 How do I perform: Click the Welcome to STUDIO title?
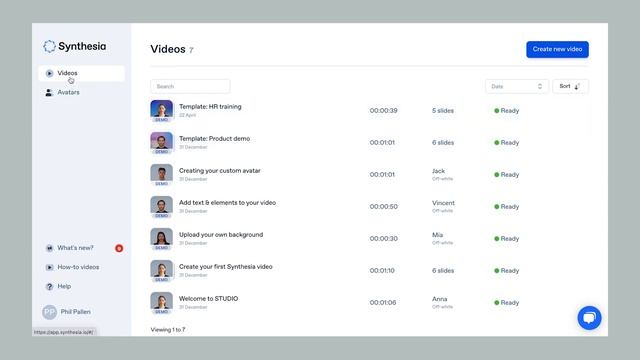209,299
